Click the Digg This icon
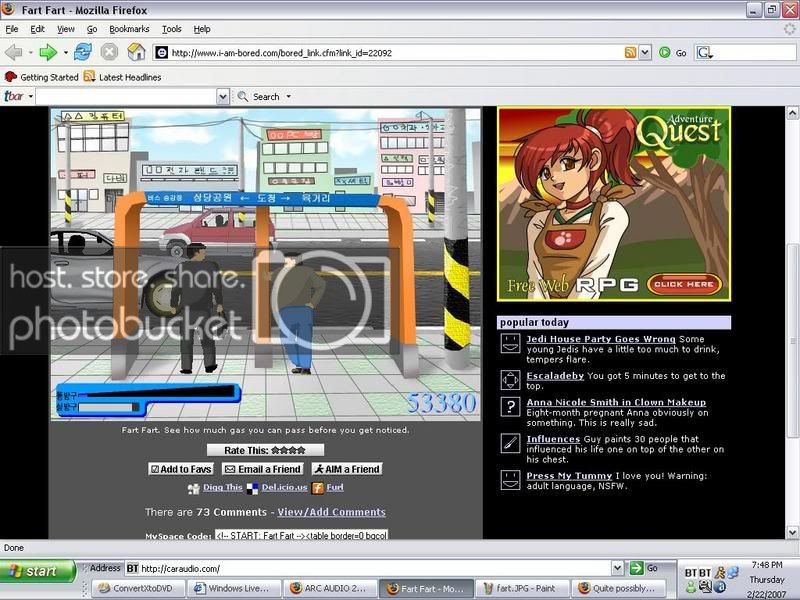The width and height of the screenshot is (800, 600). click(193, 488)
